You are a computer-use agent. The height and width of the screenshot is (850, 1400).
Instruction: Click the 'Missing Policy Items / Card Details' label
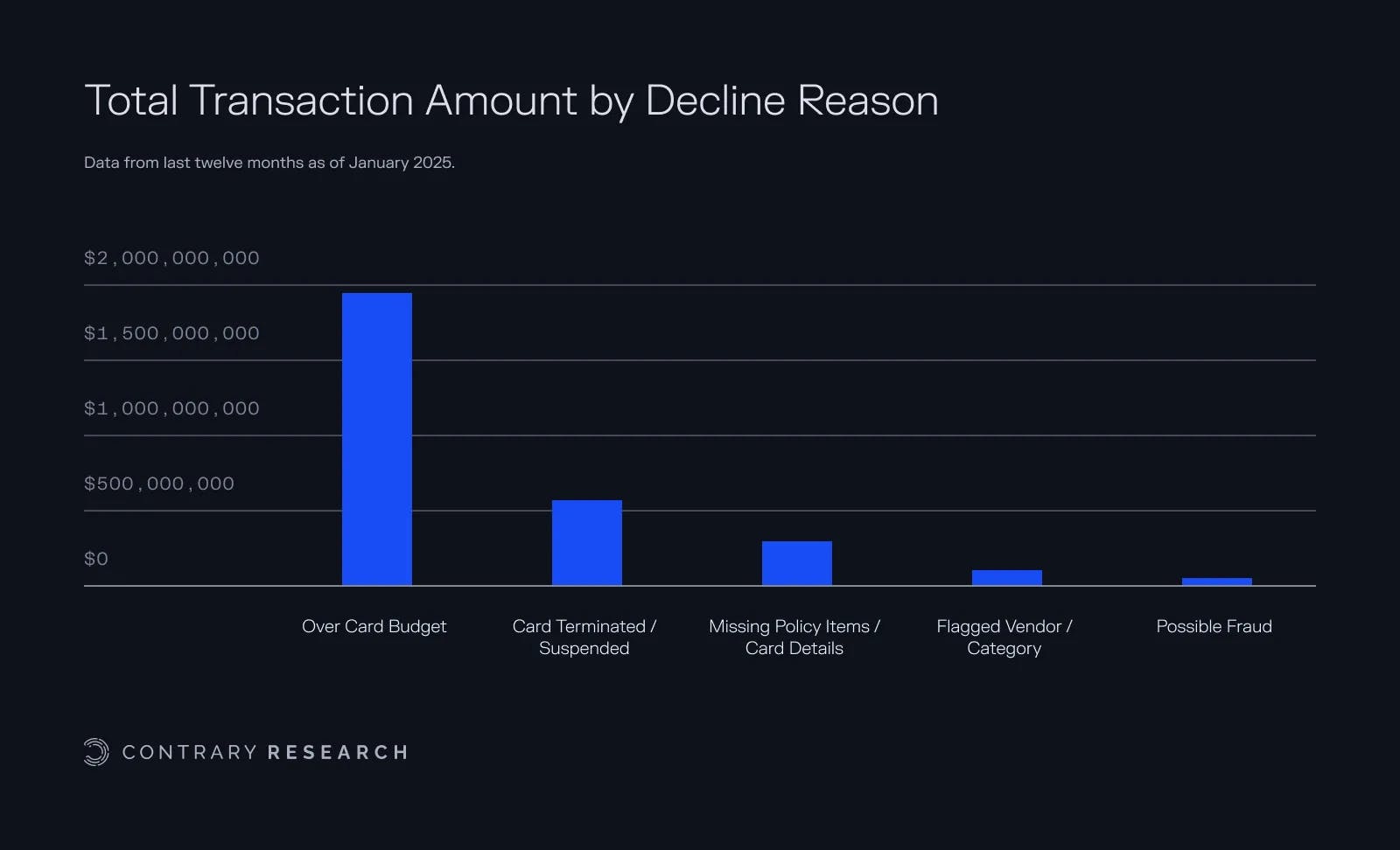coord(794,637)
